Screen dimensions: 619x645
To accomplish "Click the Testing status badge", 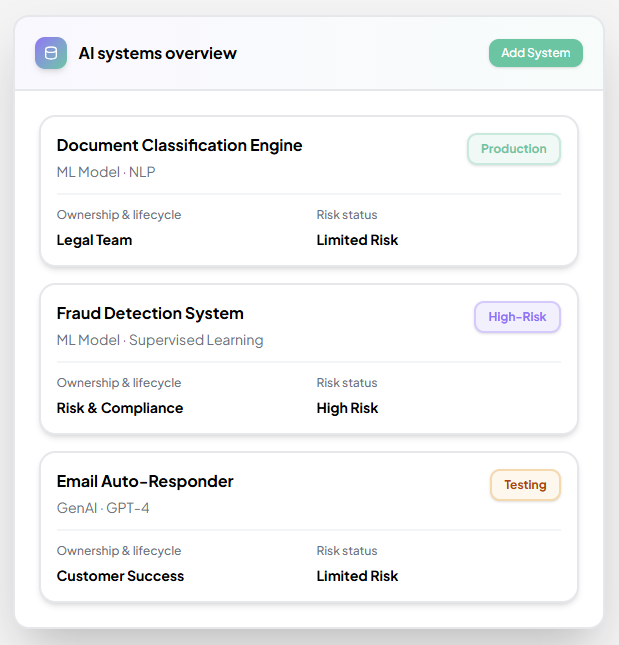I will pos(525,485).
